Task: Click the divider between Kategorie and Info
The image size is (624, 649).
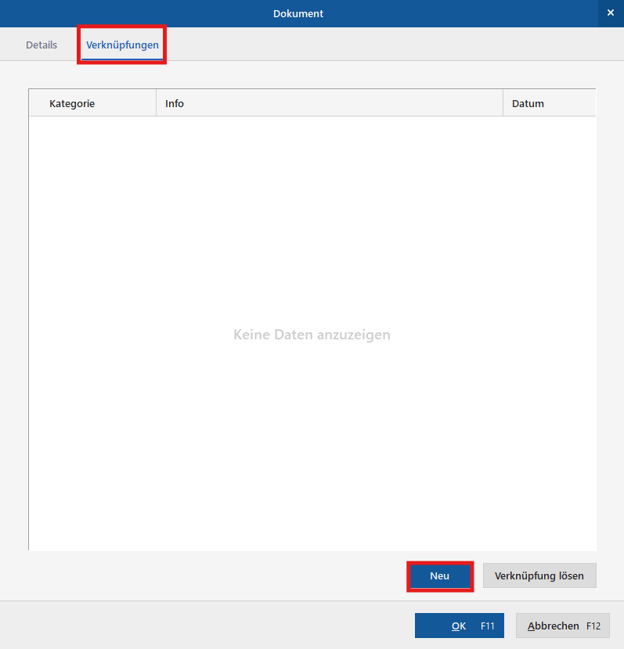Action: 156,103
